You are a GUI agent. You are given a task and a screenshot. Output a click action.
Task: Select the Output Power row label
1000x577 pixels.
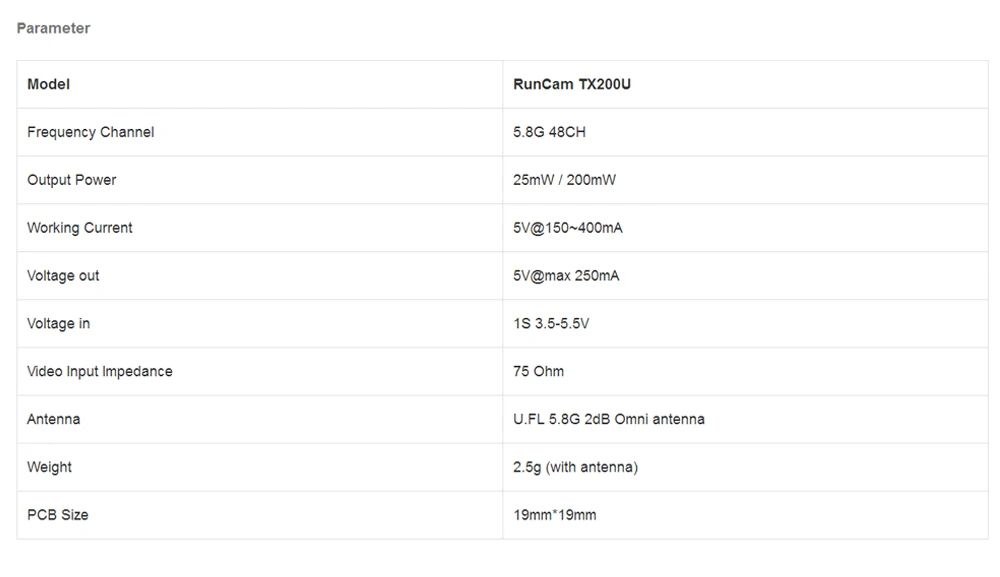[71, 180]
